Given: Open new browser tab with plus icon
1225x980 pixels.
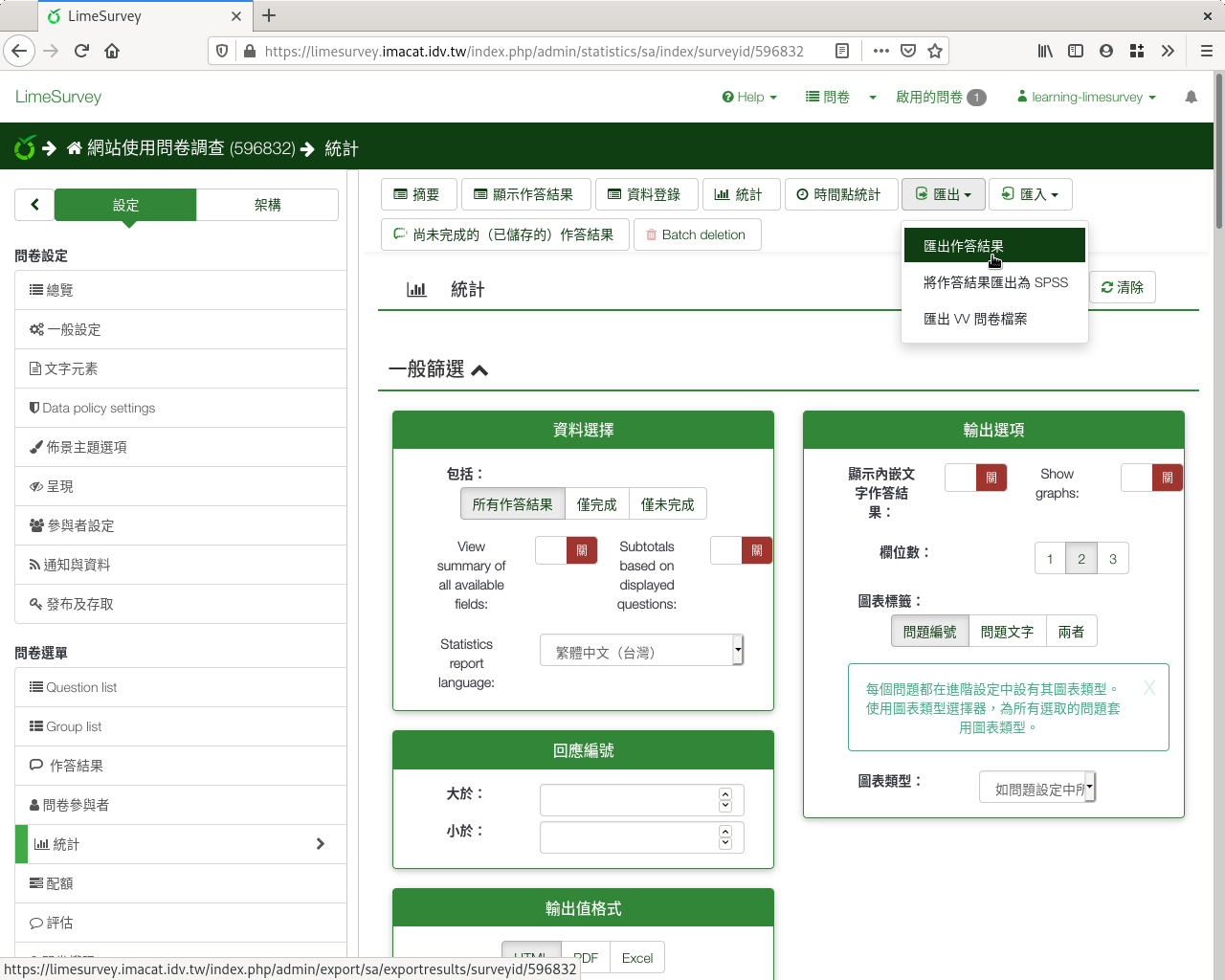Looking at the screenshot, I should point(269,15).
